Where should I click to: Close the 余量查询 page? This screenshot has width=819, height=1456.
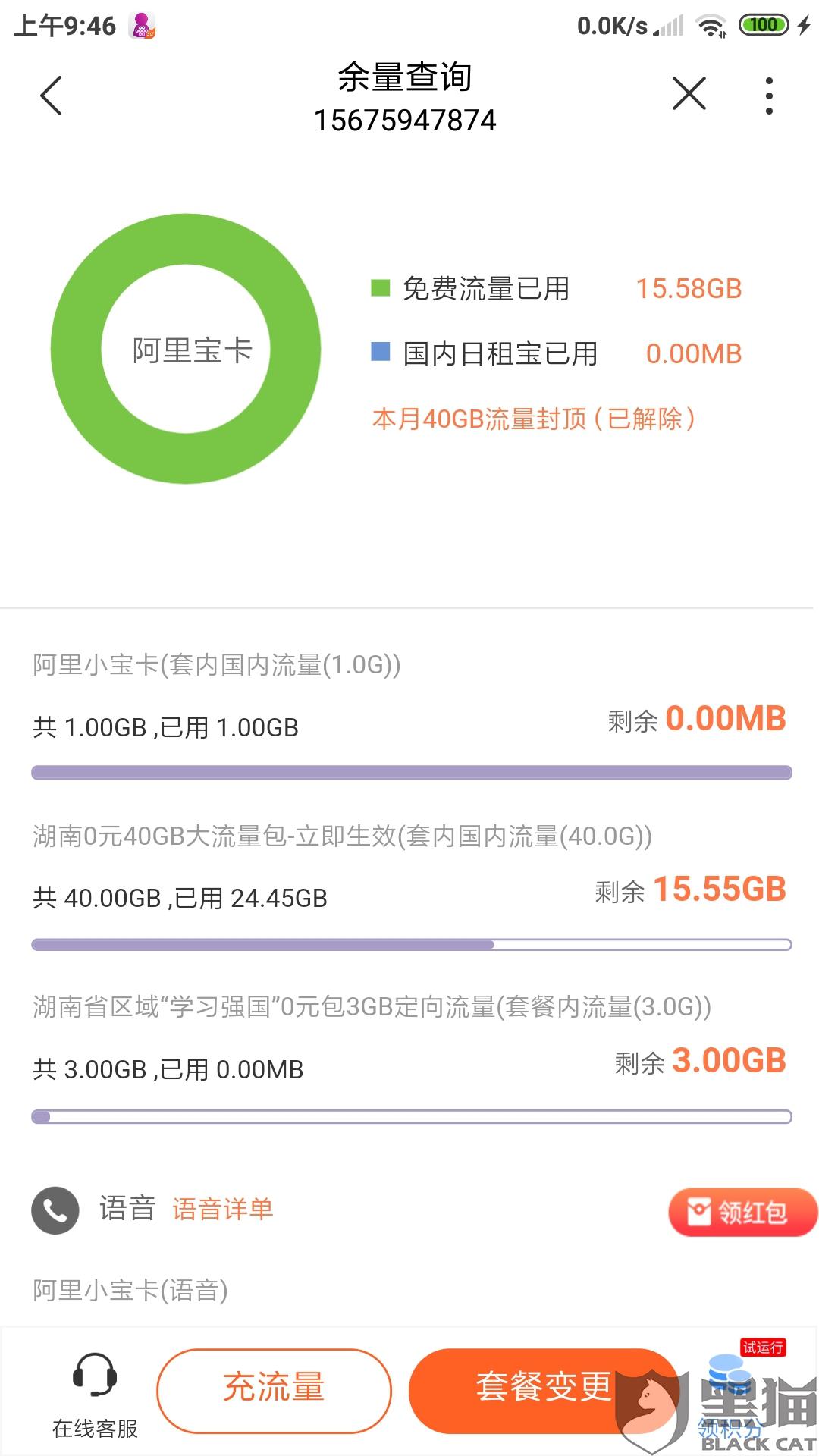tap(689, 94)
